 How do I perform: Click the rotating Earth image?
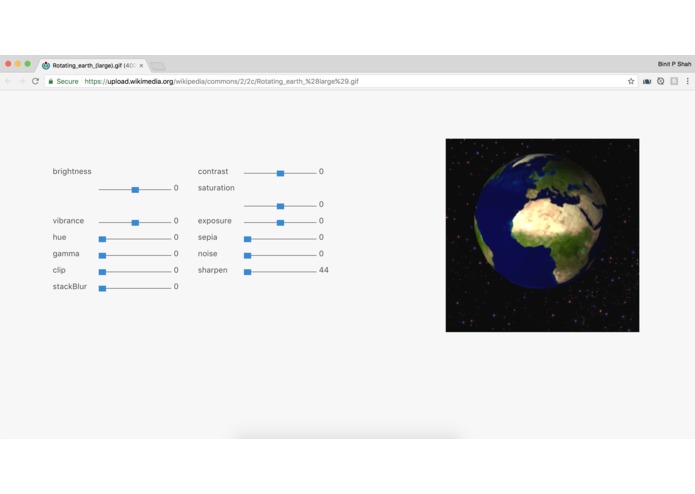coord(543,235)
